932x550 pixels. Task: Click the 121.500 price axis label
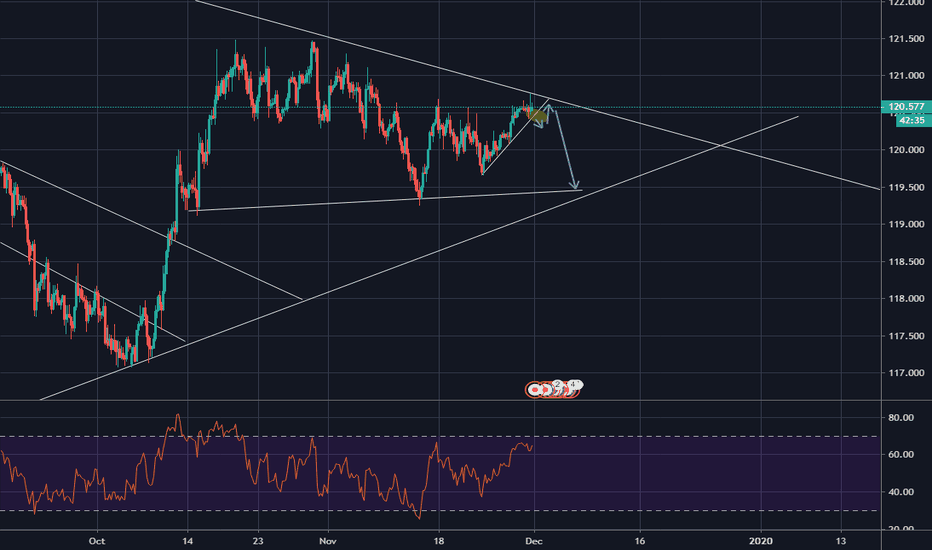click(x=906, y=39)
